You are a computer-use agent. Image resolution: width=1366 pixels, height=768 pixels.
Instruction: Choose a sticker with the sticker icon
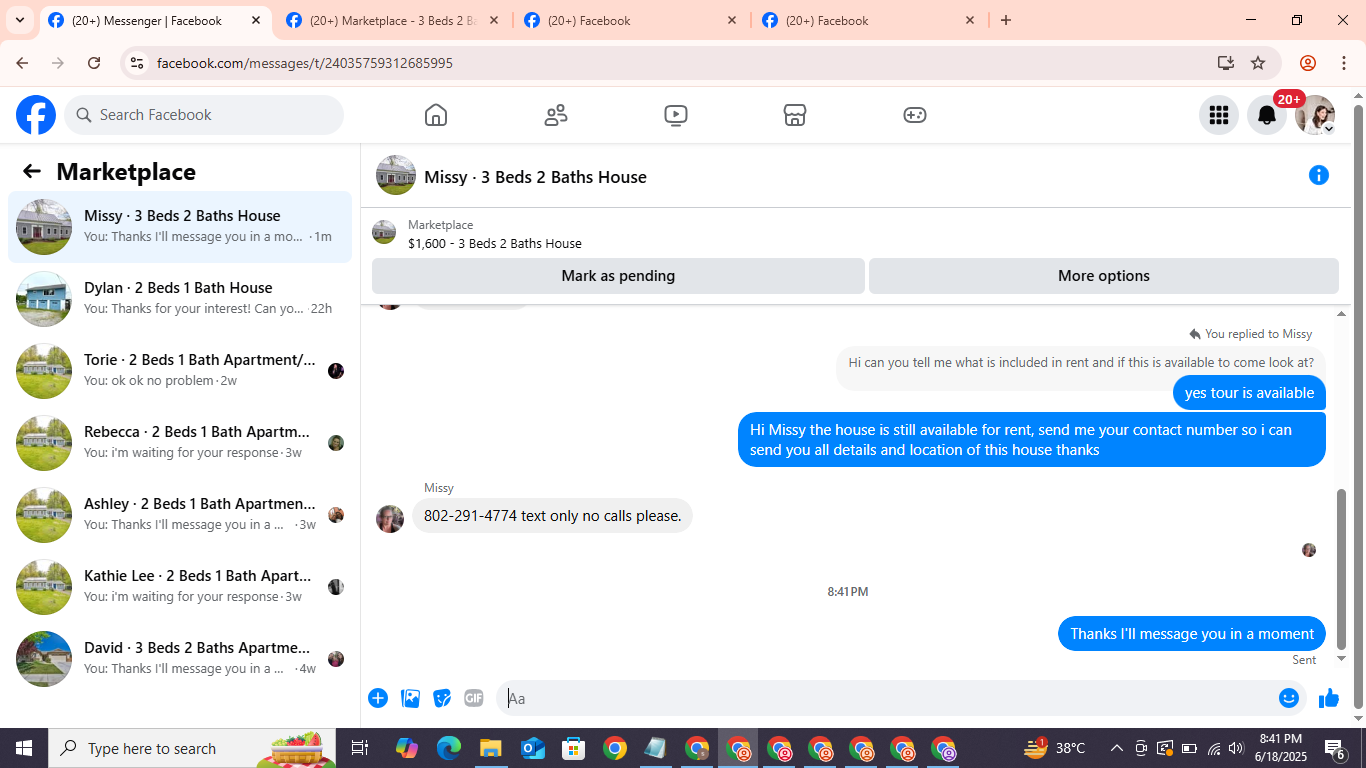click(442, 698)
